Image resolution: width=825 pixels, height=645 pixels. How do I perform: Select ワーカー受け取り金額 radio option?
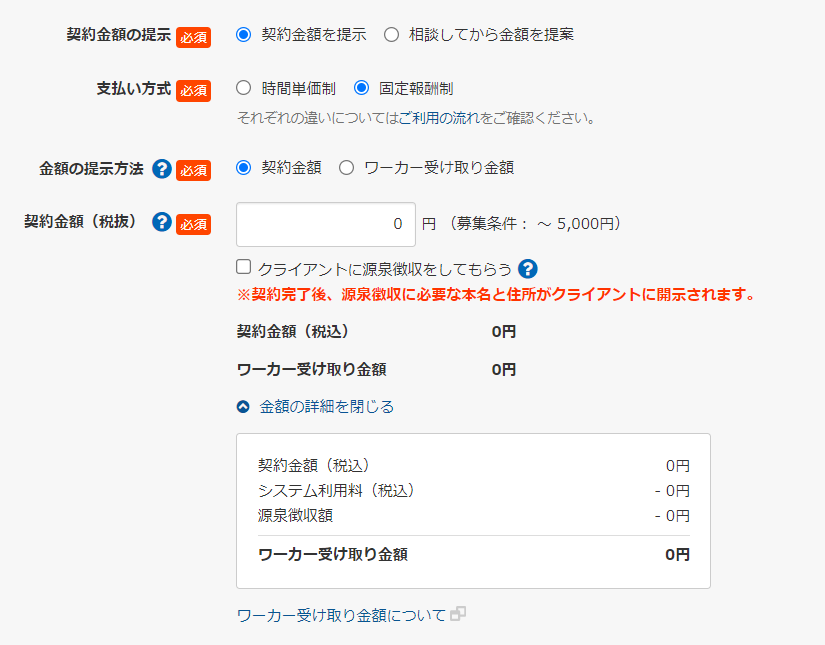[347, 168]
